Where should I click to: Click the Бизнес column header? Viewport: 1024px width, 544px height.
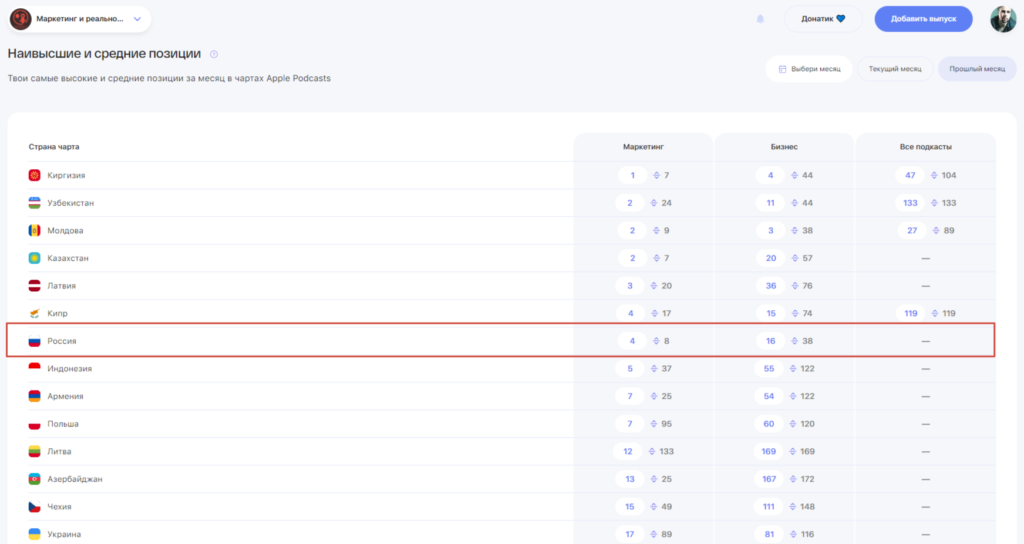click(x=784, y=147)
